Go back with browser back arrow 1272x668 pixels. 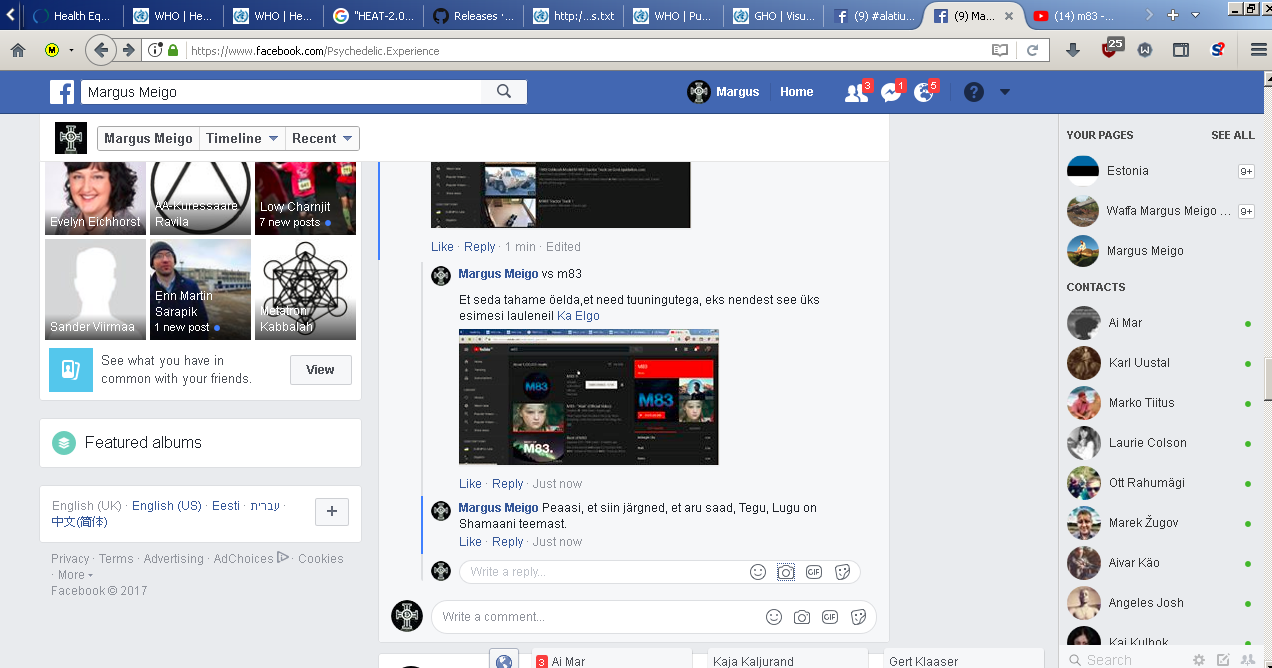click(x=99, y=50)
